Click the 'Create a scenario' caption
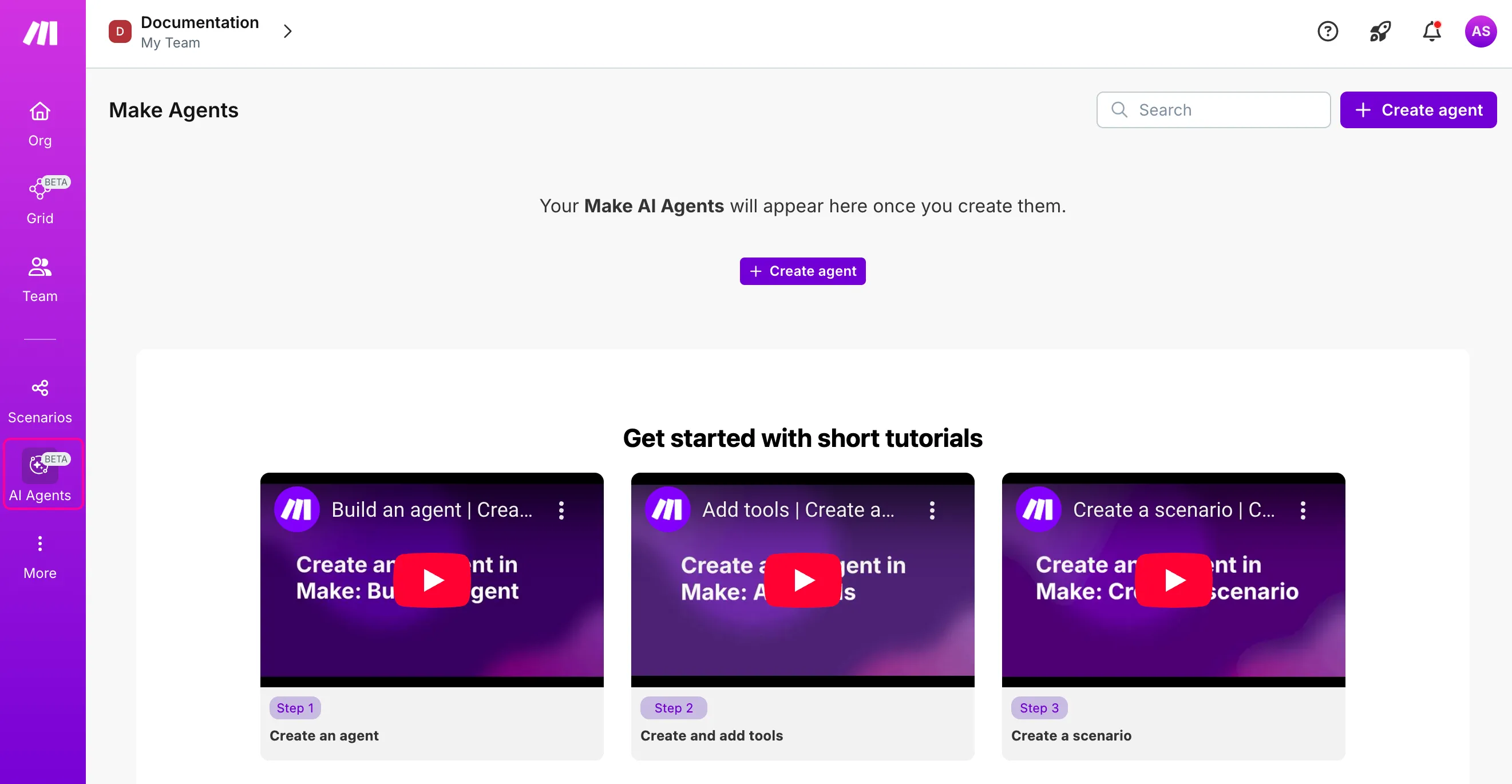The height and width of the screenshot is (784, 1512). [x=1071, y=735]
